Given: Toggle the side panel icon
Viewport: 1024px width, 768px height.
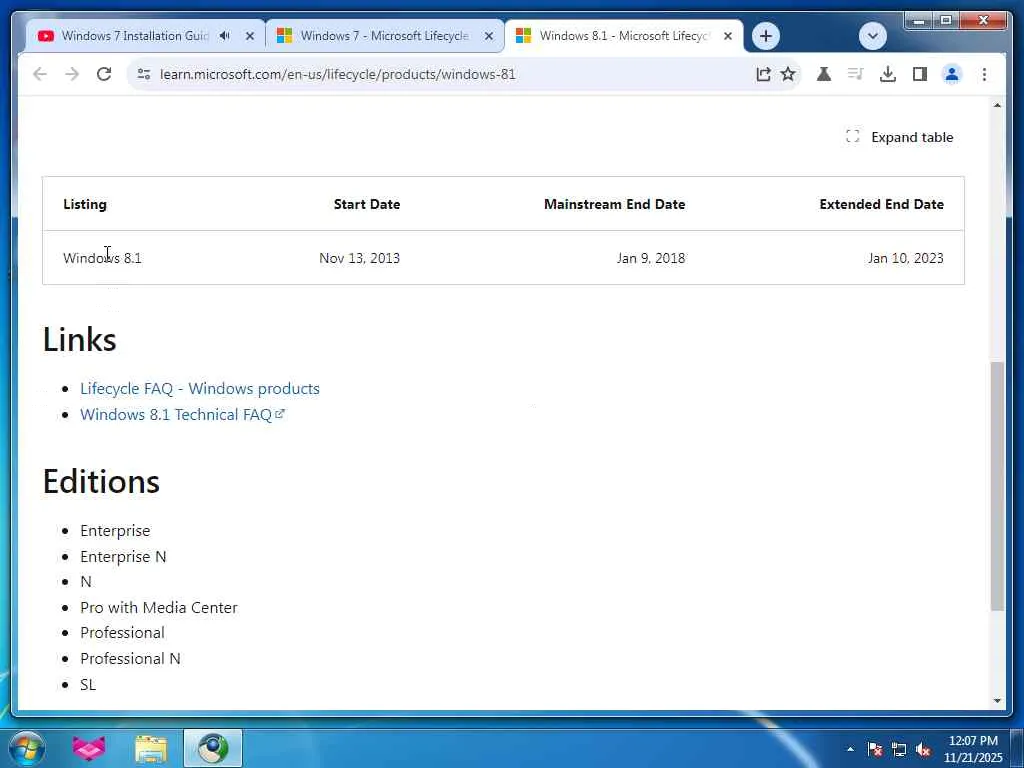Looking at the screenshot, I should pyautogui.click(x=920, y=74).
